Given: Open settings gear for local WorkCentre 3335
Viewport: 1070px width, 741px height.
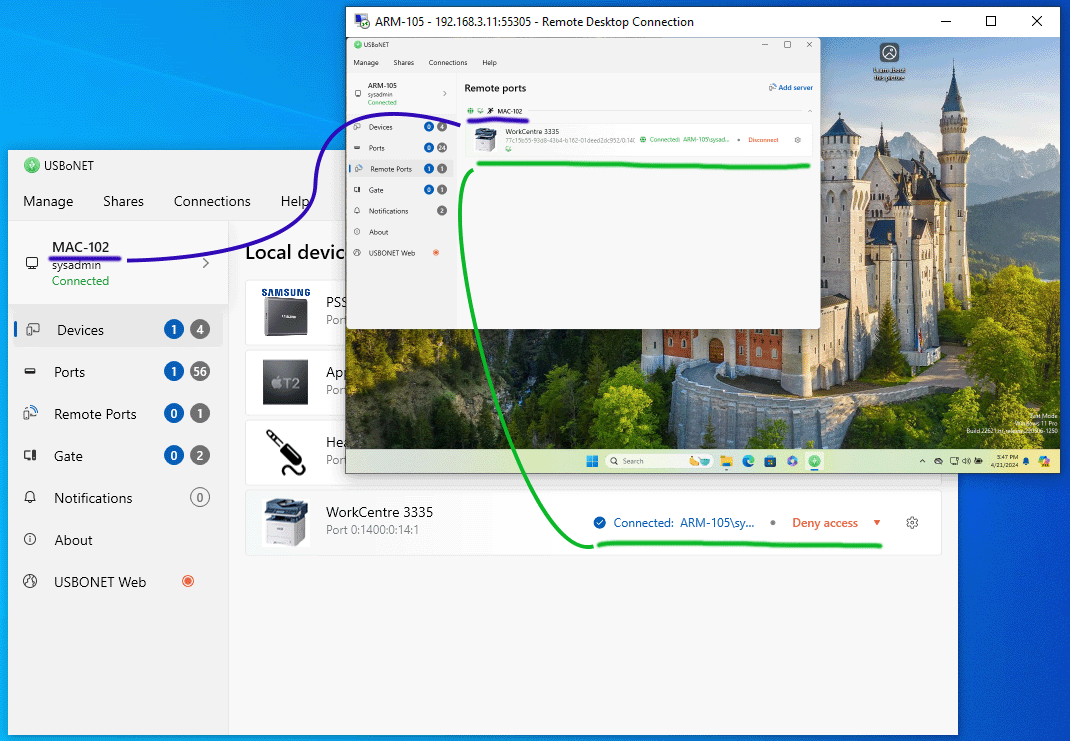Looking at the screenshot, I should (x=912, y=523).
